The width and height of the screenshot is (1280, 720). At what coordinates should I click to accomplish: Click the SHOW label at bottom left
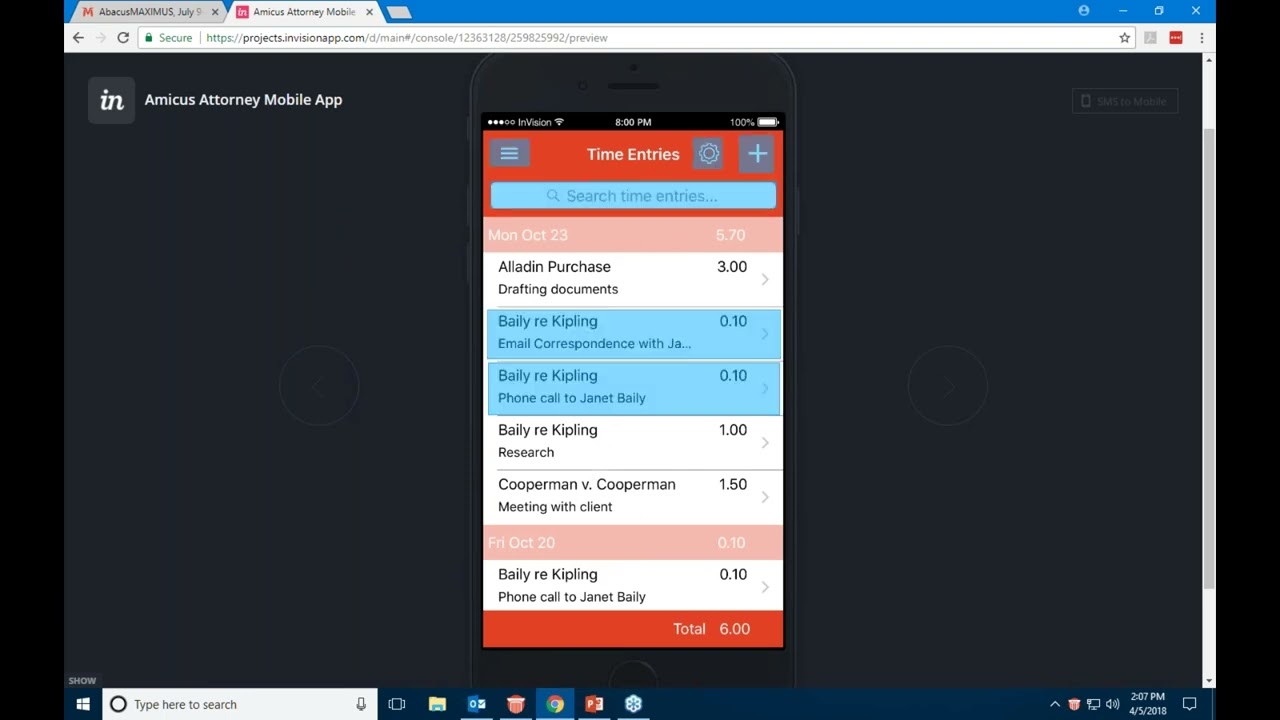pos(82,681)
